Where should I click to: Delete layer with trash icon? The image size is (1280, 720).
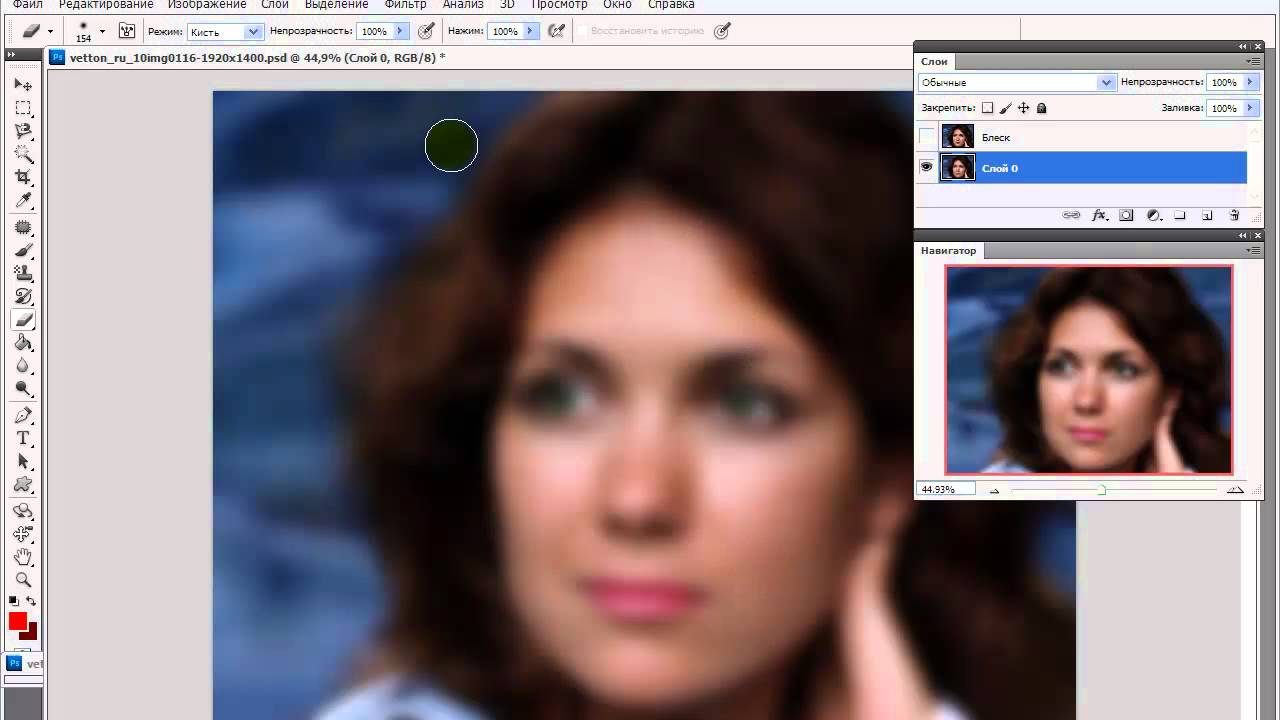click(x=1234, y=215)
